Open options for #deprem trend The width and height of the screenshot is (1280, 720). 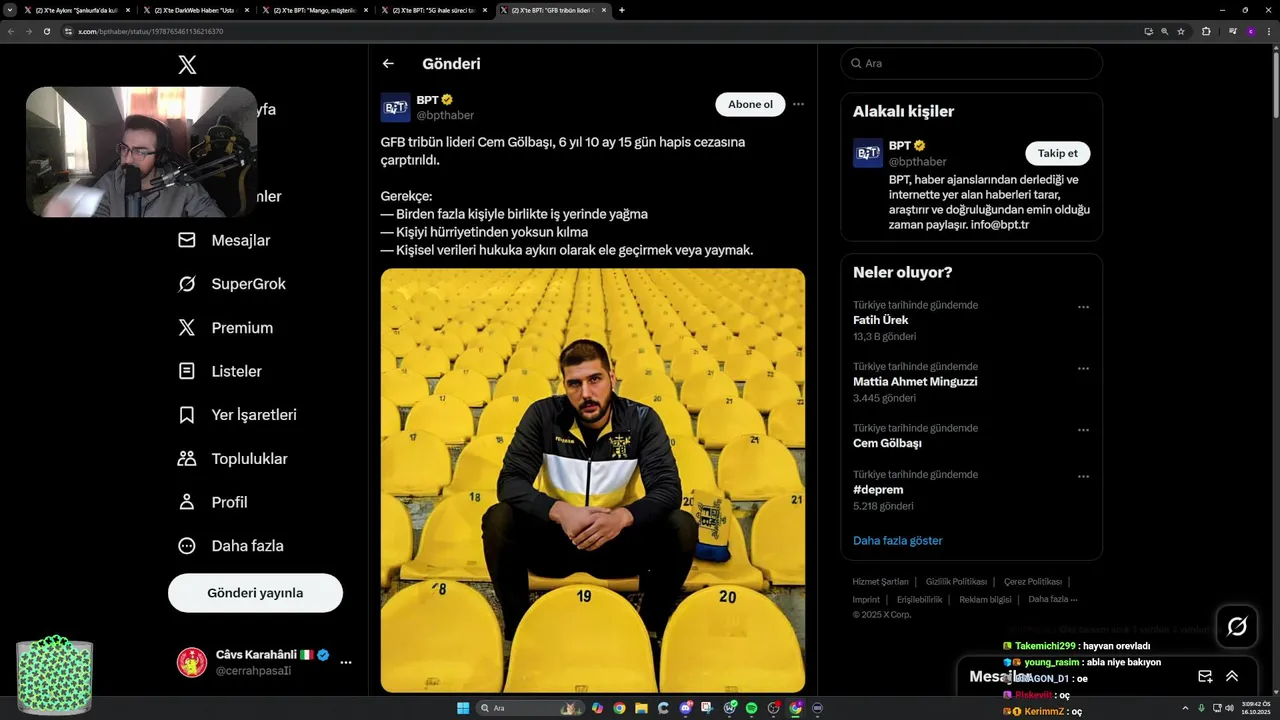click(1083, 477)
